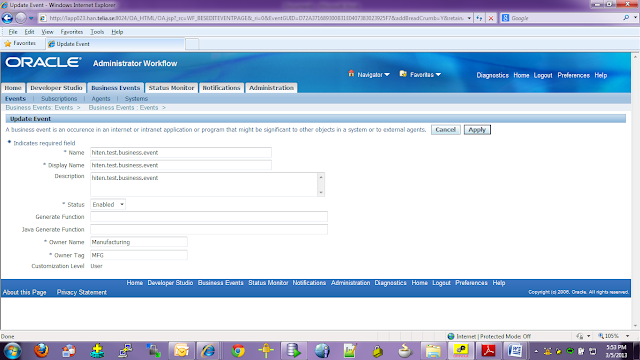Open Adobe Reader taskbar icon
Image resolution: width=640 pixels, height=360 pixels.
point(488,351)
